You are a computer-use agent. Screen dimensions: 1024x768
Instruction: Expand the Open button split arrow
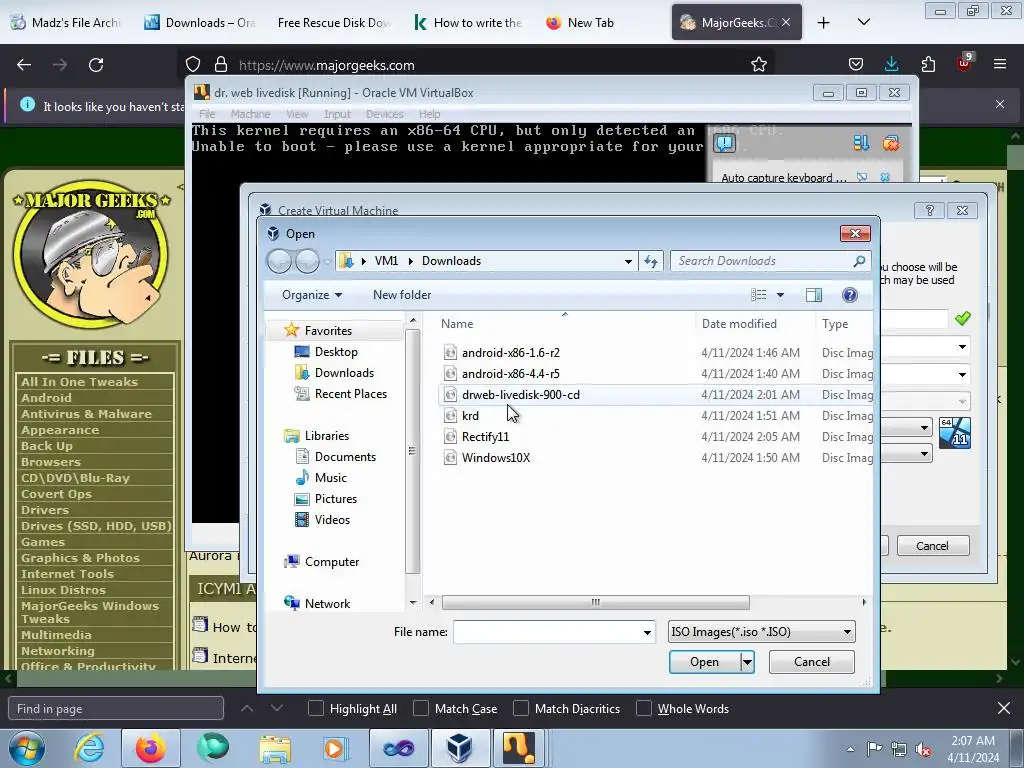(x=747, y=662)
